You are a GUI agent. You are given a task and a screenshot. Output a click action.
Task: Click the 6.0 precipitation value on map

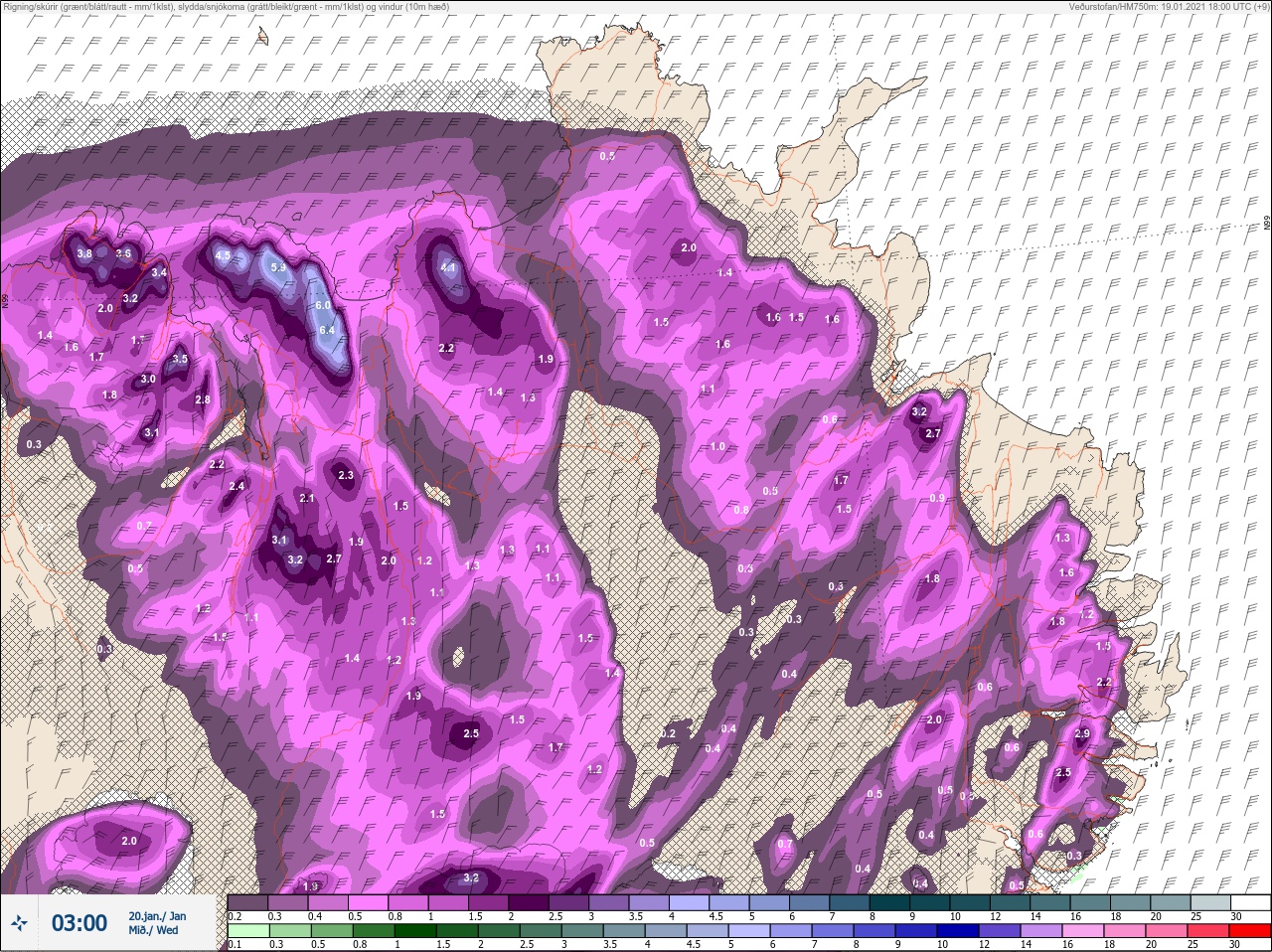click(x=322, y=306)
